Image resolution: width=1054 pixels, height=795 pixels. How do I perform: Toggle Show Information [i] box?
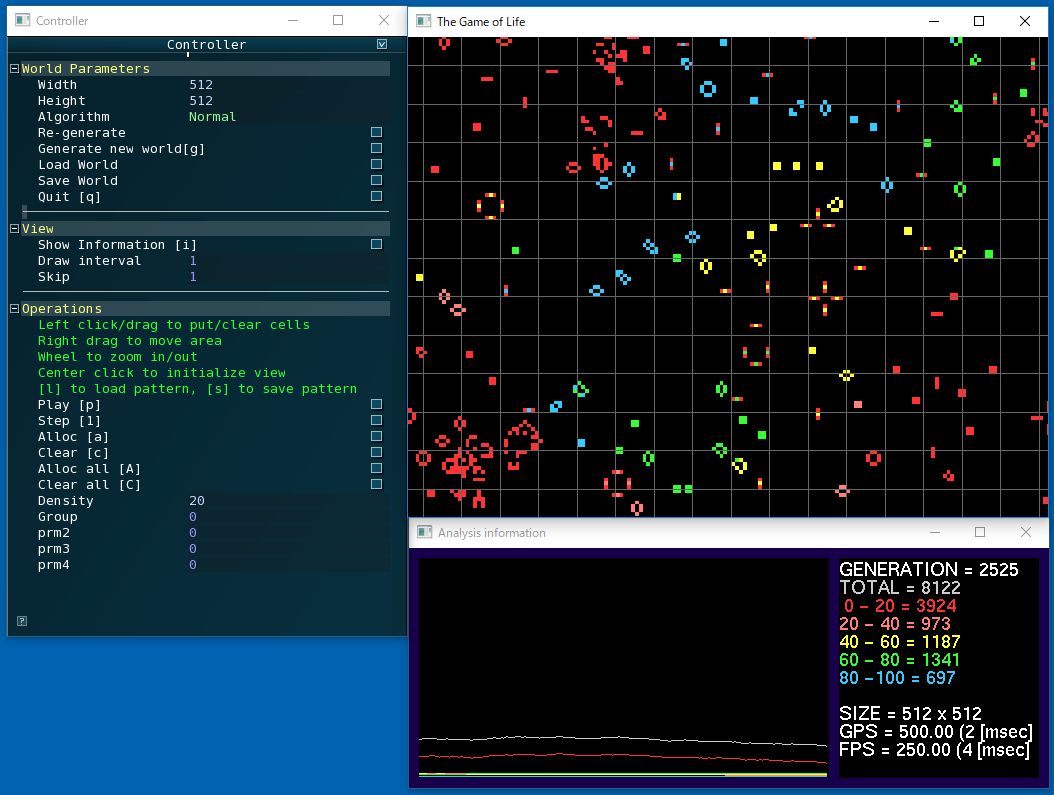point(376,245)
